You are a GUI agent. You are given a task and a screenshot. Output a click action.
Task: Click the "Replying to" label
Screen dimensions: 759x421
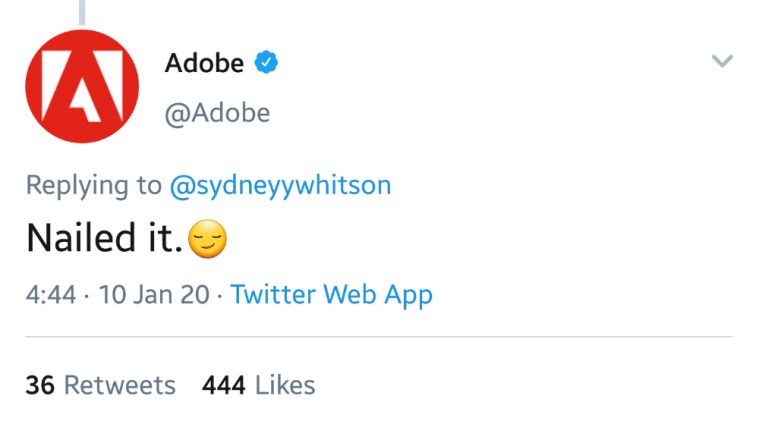tap(93, 185)
